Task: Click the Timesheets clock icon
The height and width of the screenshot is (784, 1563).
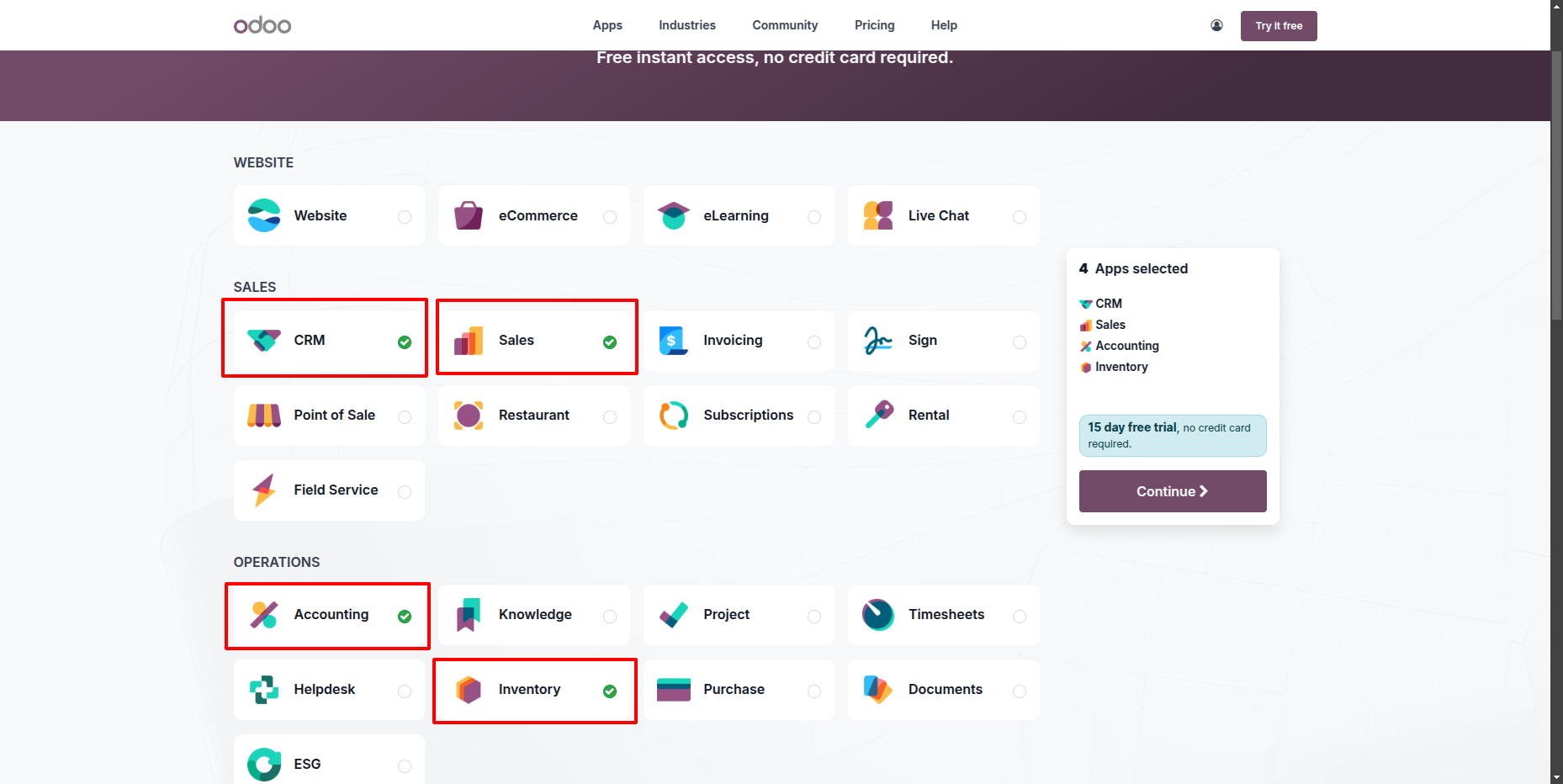Action: pyautogui.click(x=878, y=614)
